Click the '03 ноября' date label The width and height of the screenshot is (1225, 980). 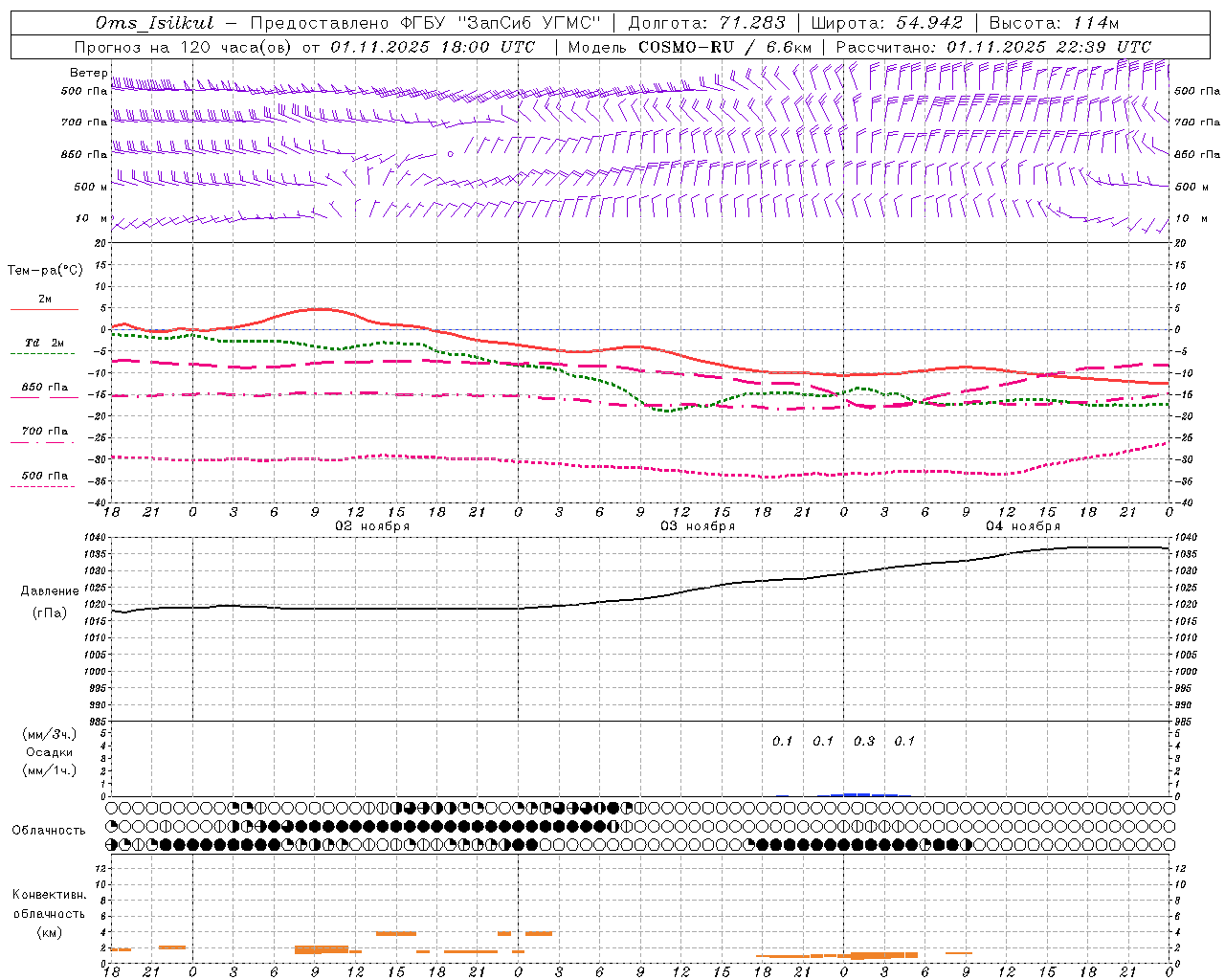click(x=698, y=526)
